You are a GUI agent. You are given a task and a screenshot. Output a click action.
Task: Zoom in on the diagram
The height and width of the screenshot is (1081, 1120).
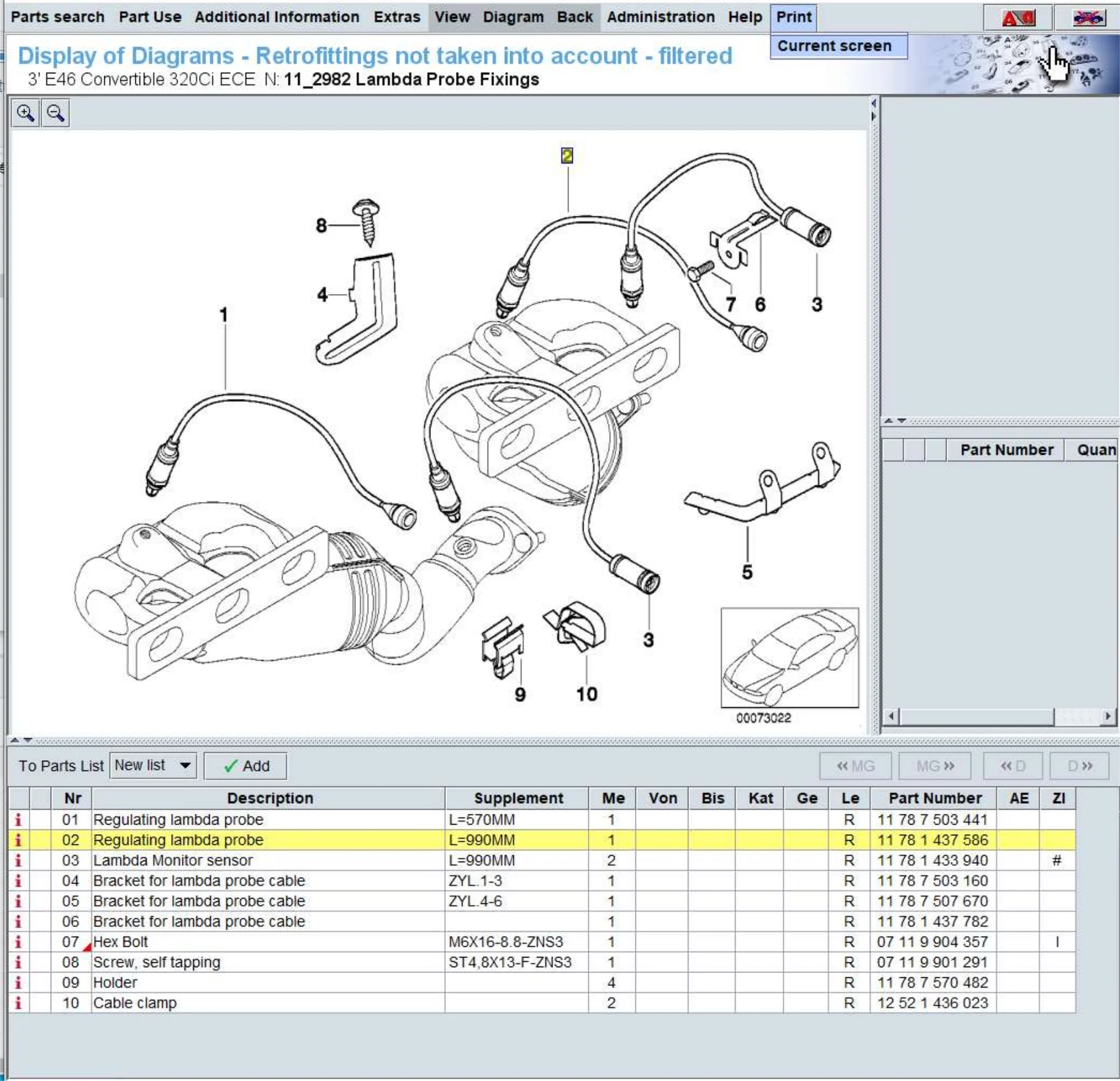pos(26,113)
